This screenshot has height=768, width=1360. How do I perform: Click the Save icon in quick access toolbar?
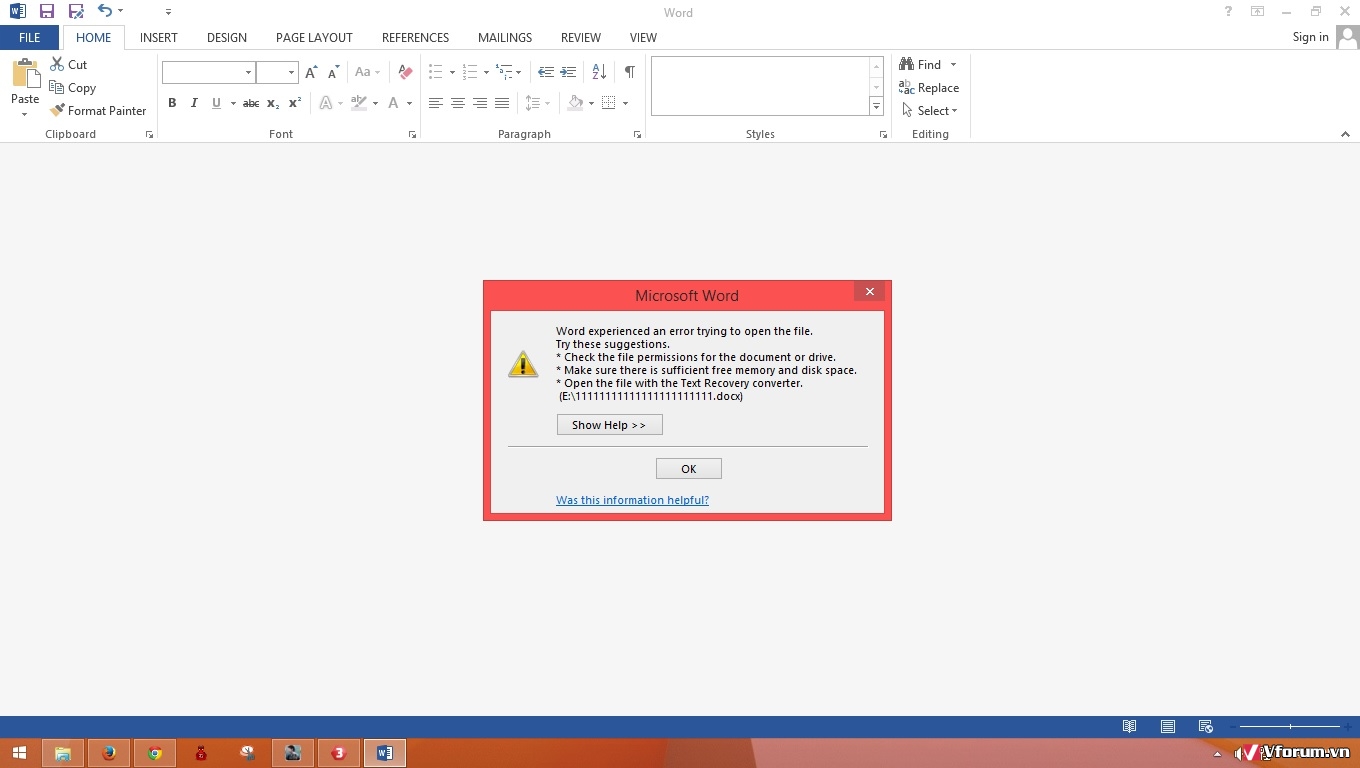click(x=47, y=12)
